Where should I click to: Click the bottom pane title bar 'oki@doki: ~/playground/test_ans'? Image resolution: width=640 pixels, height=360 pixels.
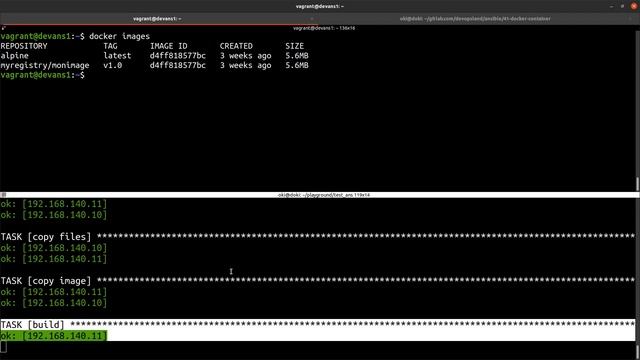point(324,195)
